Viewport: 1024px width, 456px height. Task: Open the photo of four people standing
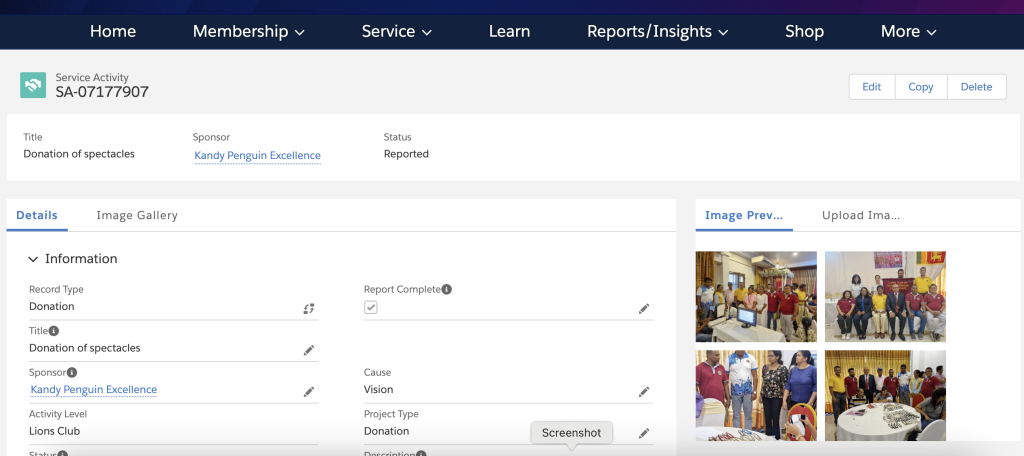click(756, 395)
